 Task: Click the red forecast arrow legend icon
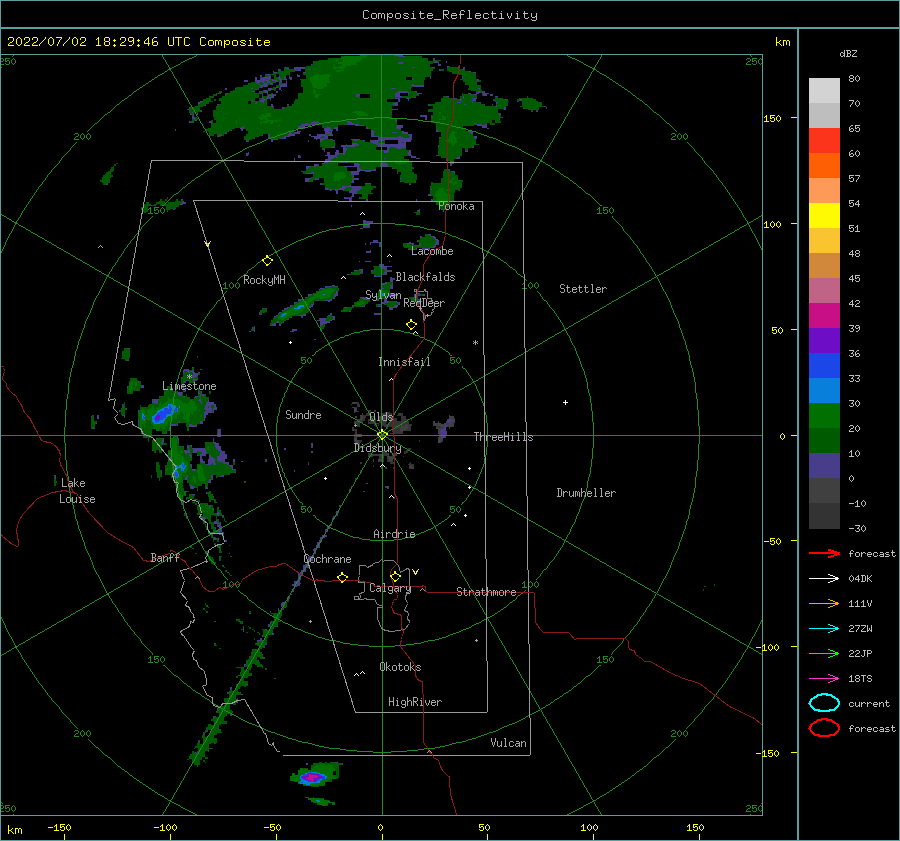824,553
